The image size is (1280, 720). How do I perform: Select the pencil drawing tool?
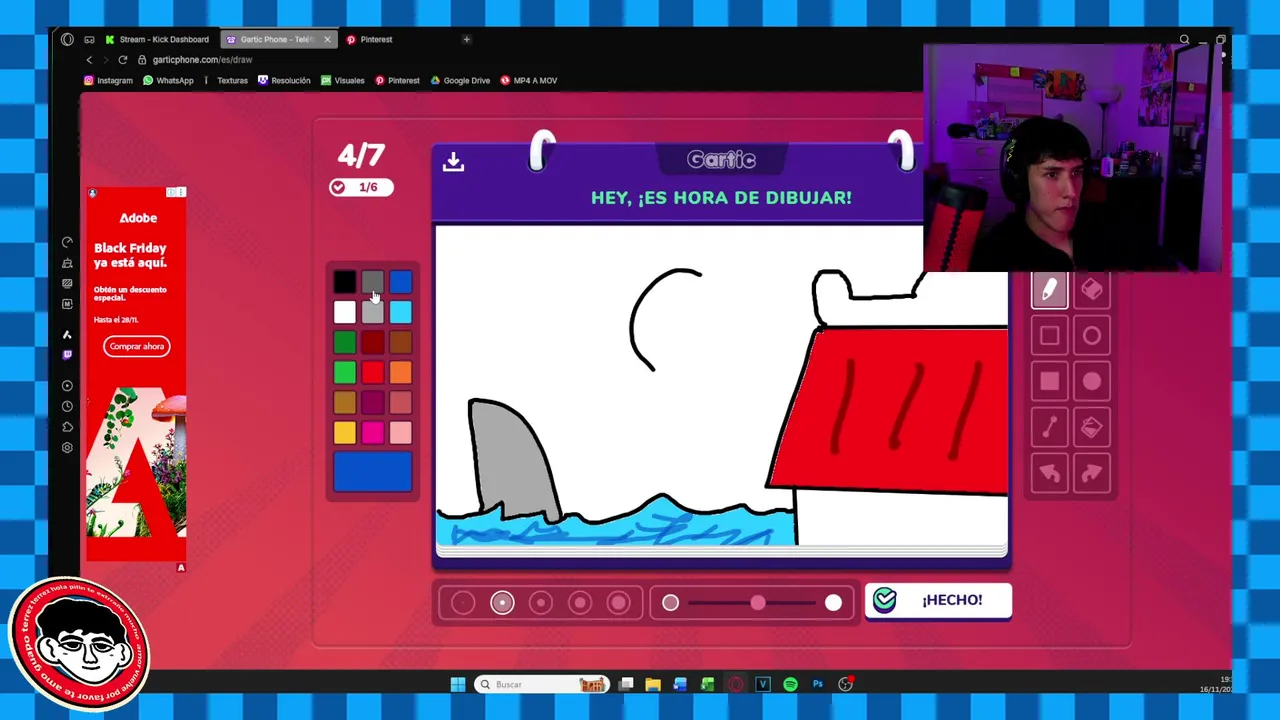click(x=1049, y=290)
